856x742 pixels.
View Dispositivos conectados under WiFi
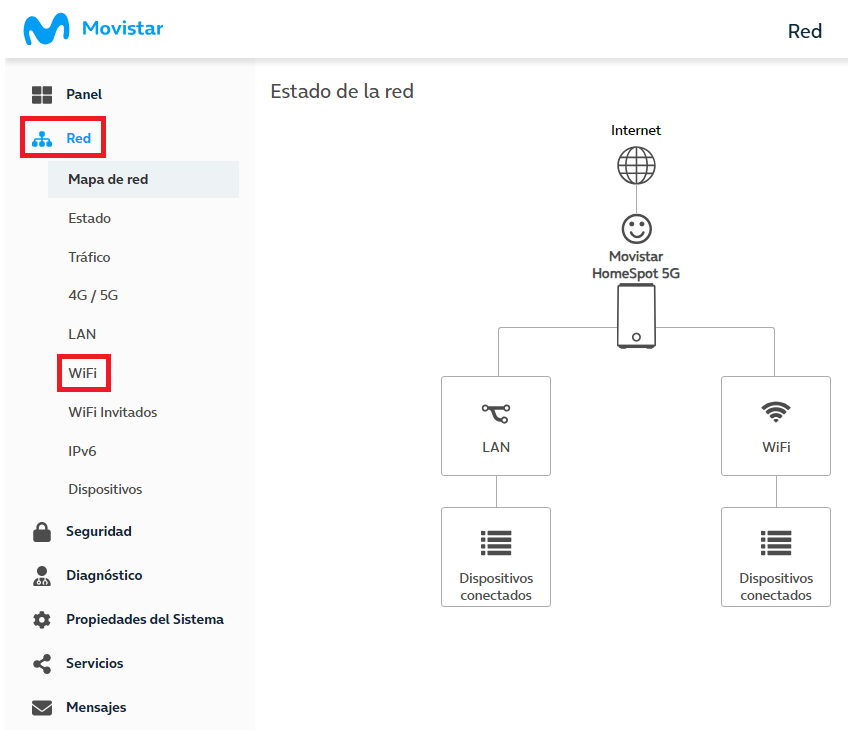(776, 558)
